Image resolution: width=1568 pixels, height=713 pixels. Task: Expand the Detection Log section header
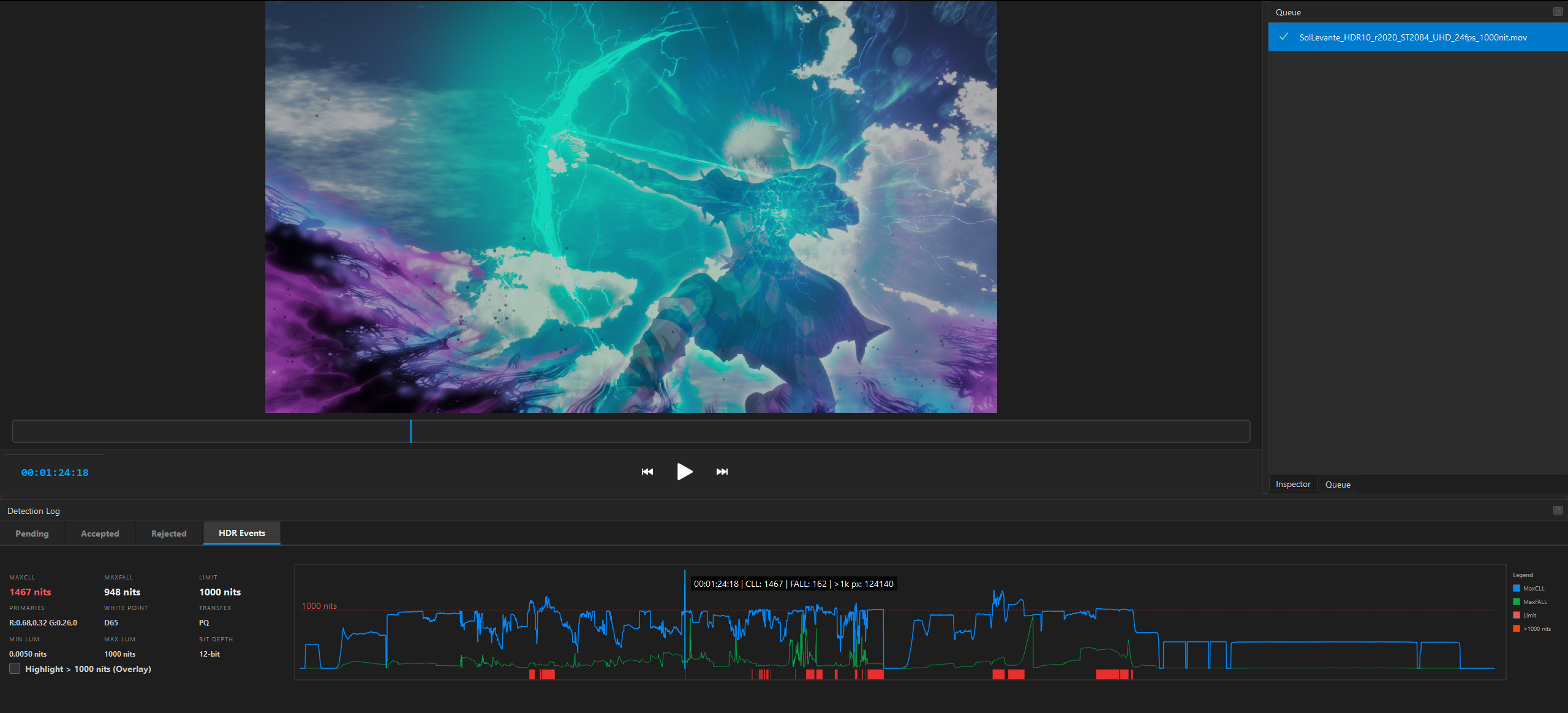tap(34, 510)
